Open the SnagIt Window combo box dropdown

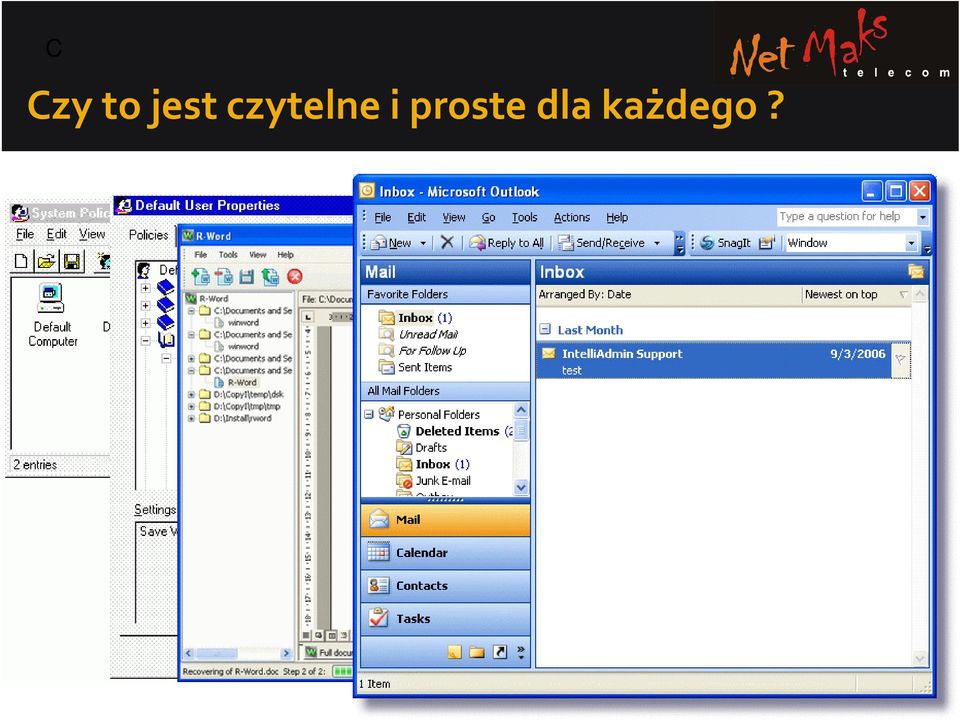(911, 243)
